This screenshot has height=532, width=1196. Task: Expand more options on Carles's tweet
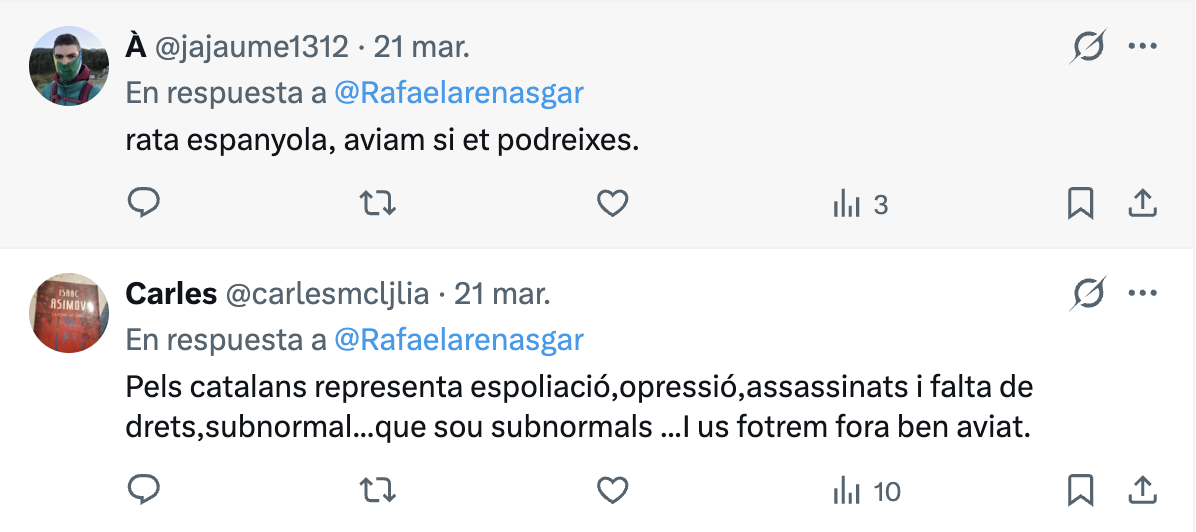click(1143, 294)
